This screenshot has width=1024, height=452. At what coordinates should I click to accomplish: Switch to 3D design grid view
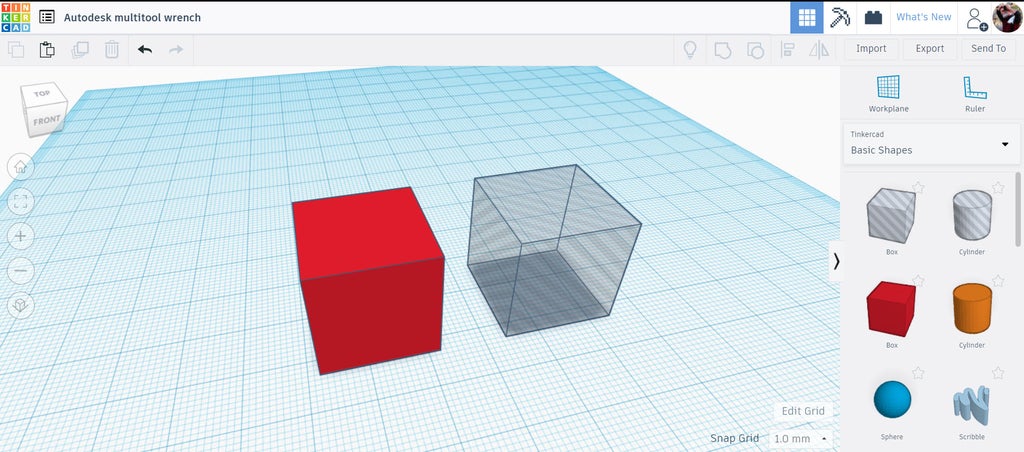(x=807, y=17)
